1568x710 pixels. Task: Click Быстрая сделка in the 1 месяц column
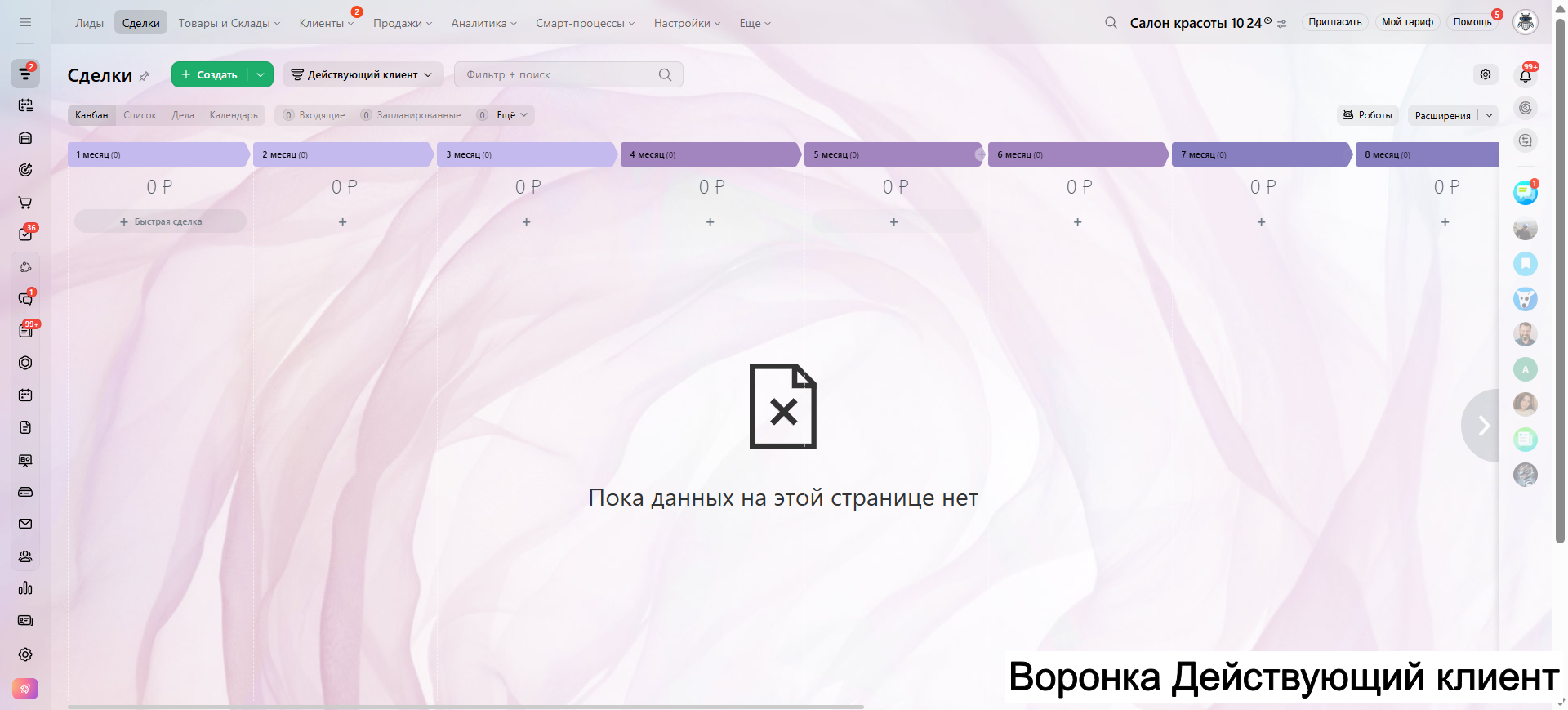click(x=161, y=221)
